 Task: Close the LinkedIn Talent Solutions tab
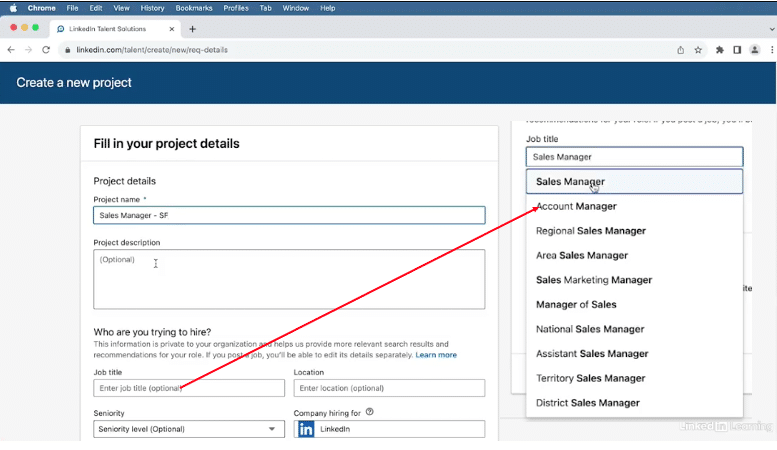point(172,29)
